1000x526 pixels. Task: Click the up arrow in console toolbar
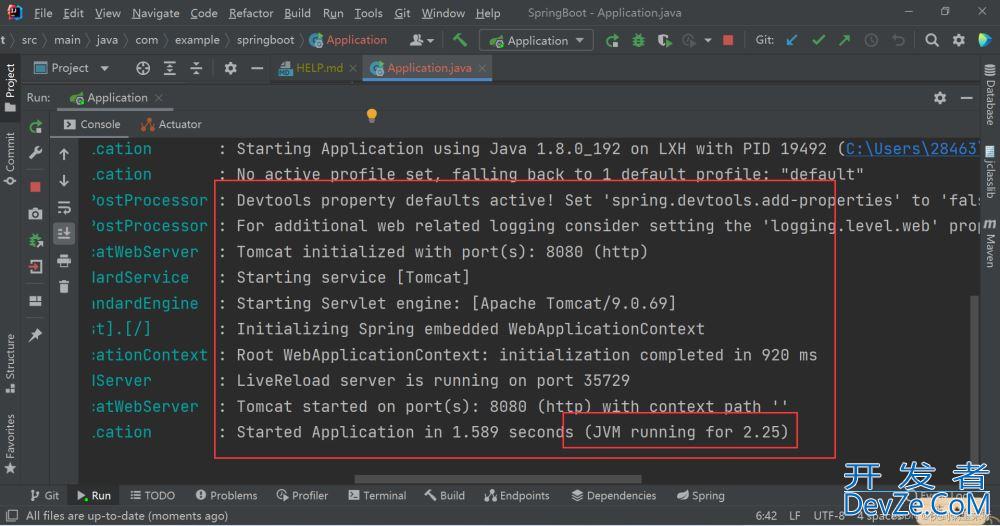tap(64, 154)
